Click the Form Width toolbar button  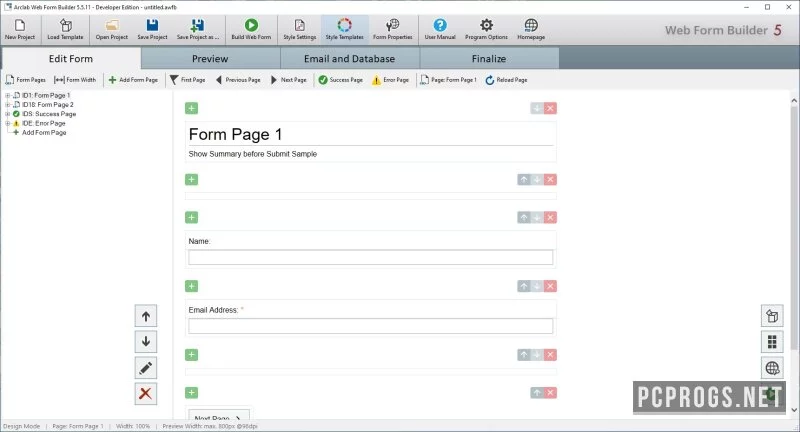[75, 80]
